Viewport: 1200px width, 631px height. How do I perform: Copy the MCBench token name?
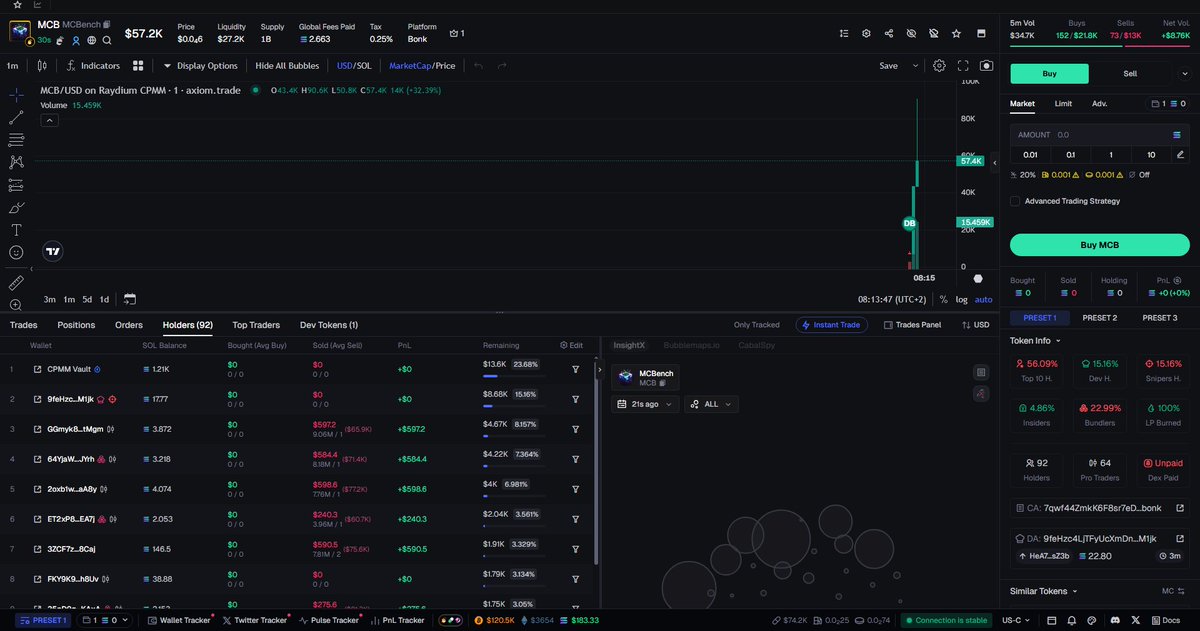(106, 23)
